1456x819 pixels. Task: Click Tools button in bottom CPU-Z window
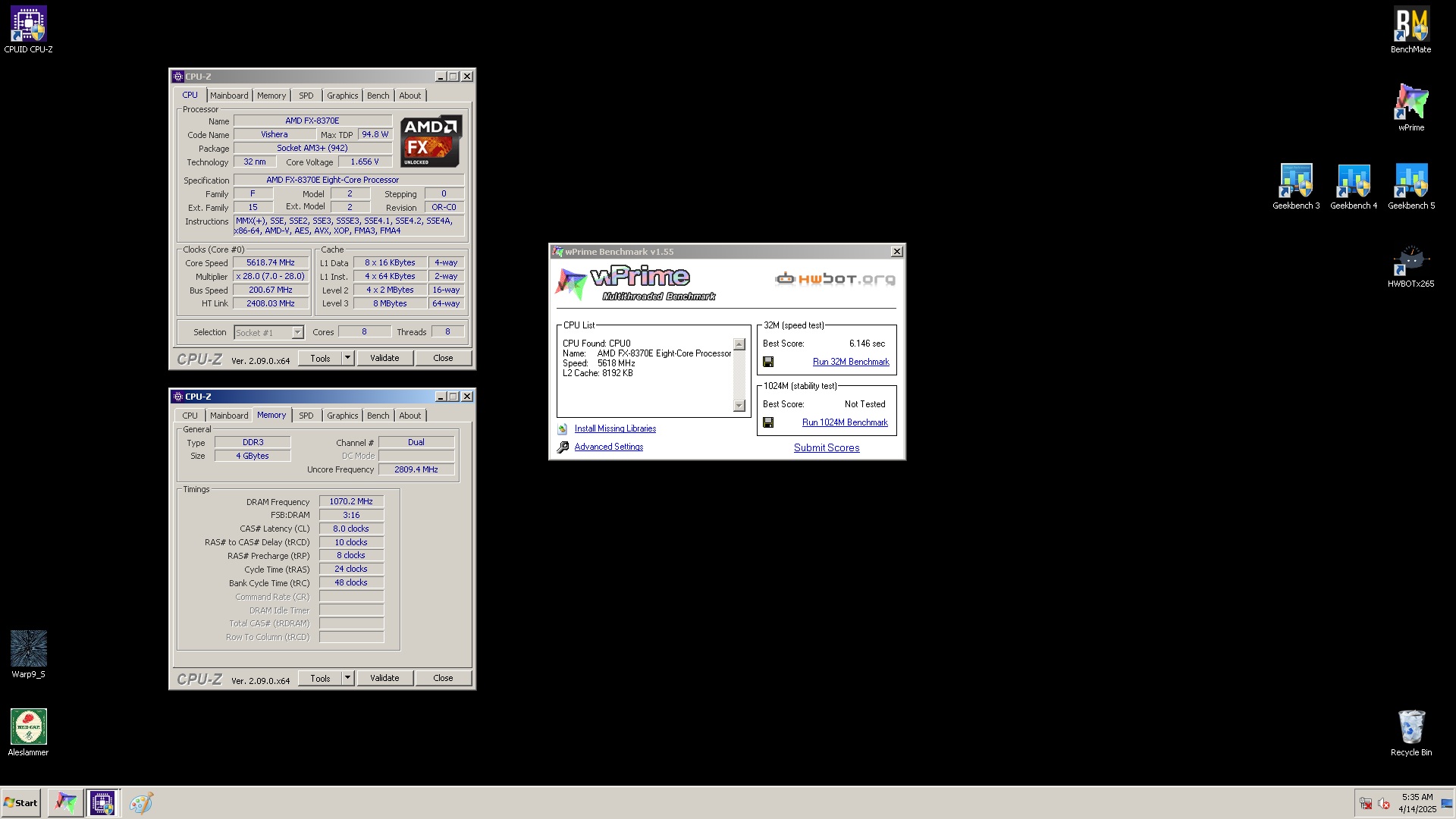320,678
